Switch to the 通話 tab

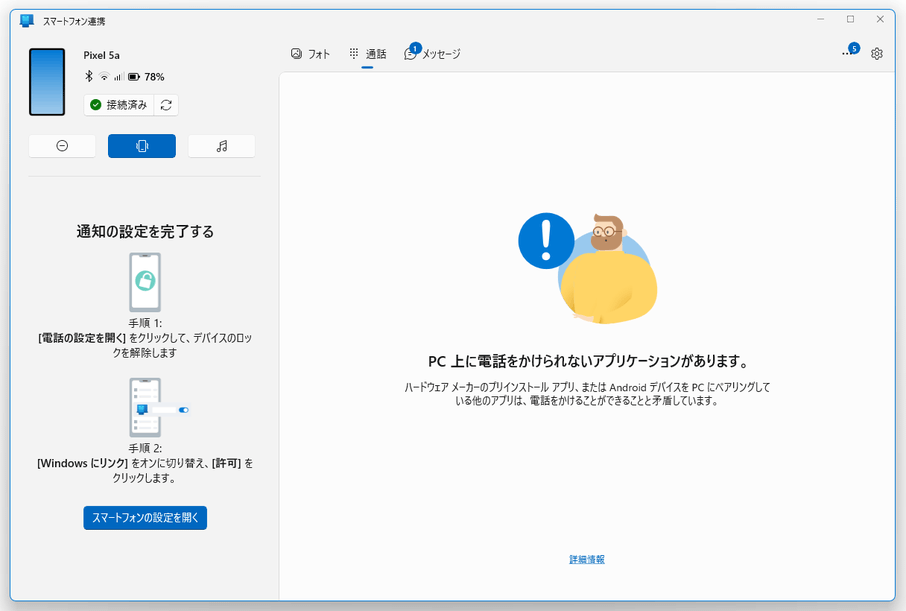coord(367,54)
